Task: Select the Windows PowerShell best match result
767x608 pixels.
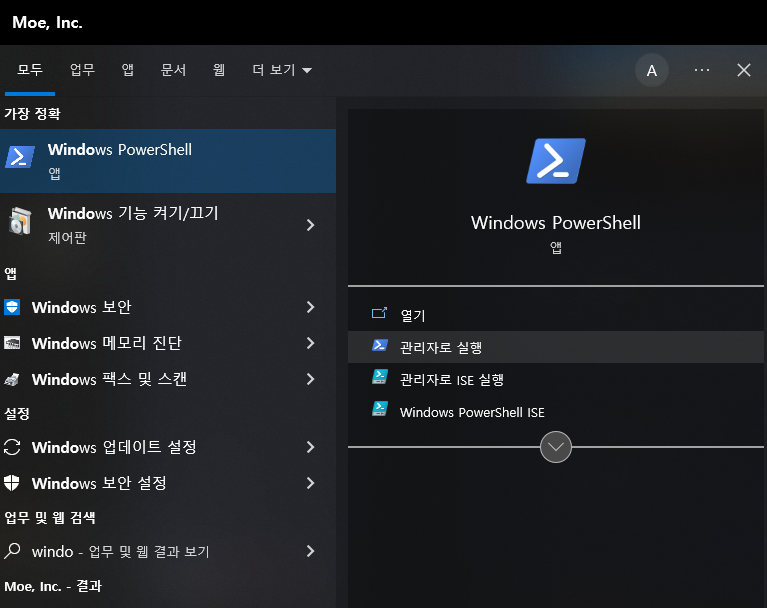Action: coord(168,161)
